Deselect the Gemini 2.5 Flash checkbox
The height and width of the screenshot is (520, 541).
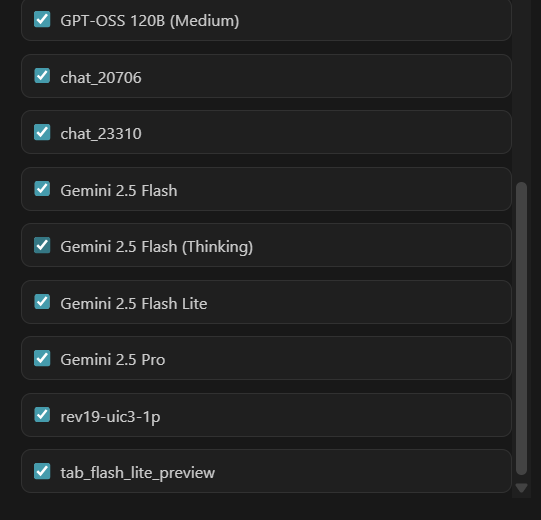click(42, 189)
